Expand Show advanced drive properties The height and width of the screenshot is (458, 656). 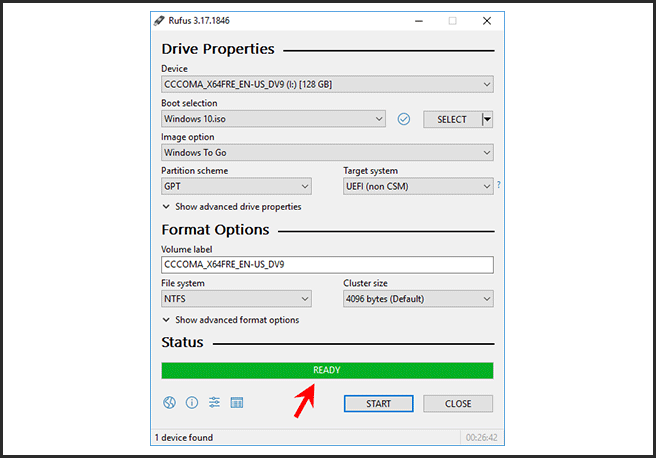click(x=232, y=207)
